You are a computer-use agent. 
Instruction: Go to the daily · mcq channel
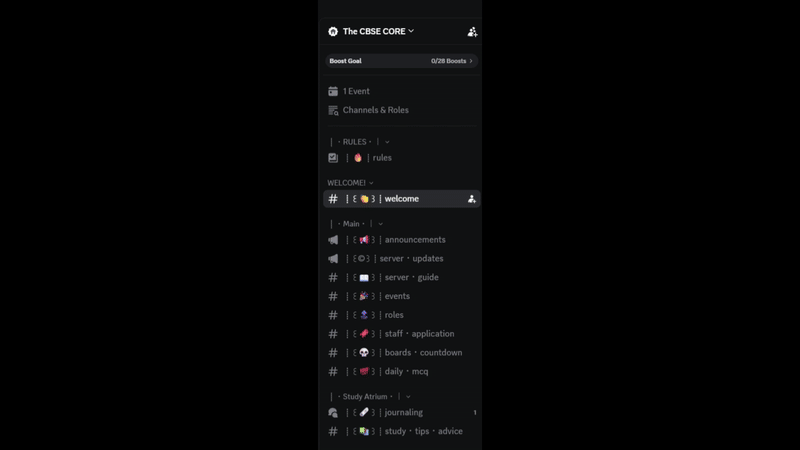pos(402,371)
